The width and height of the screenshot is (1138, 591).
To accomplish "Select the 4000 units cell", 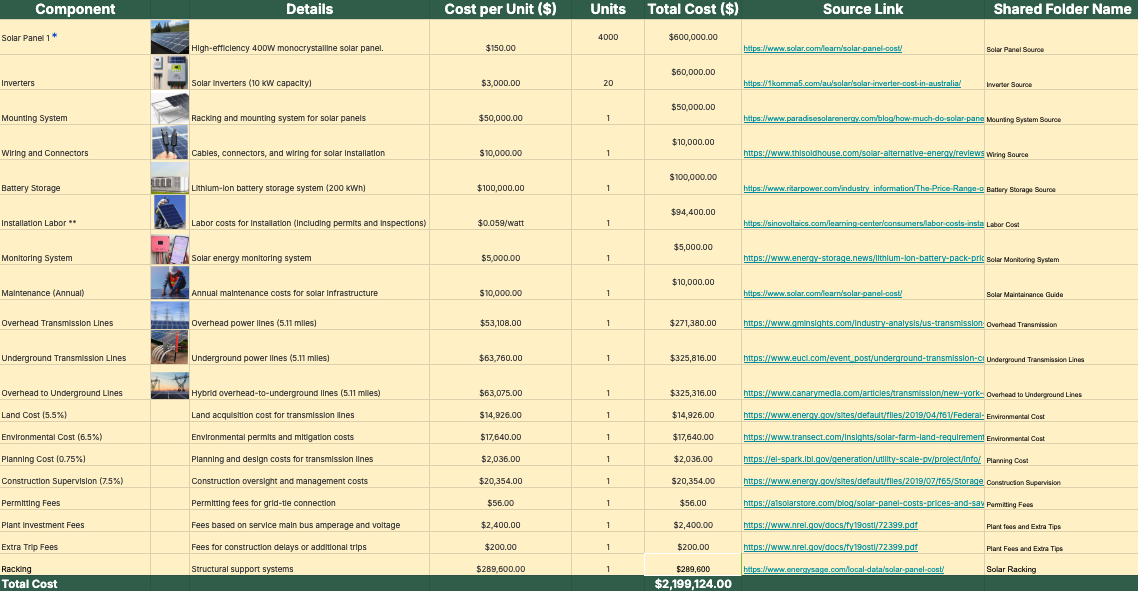I will (608, 37).
